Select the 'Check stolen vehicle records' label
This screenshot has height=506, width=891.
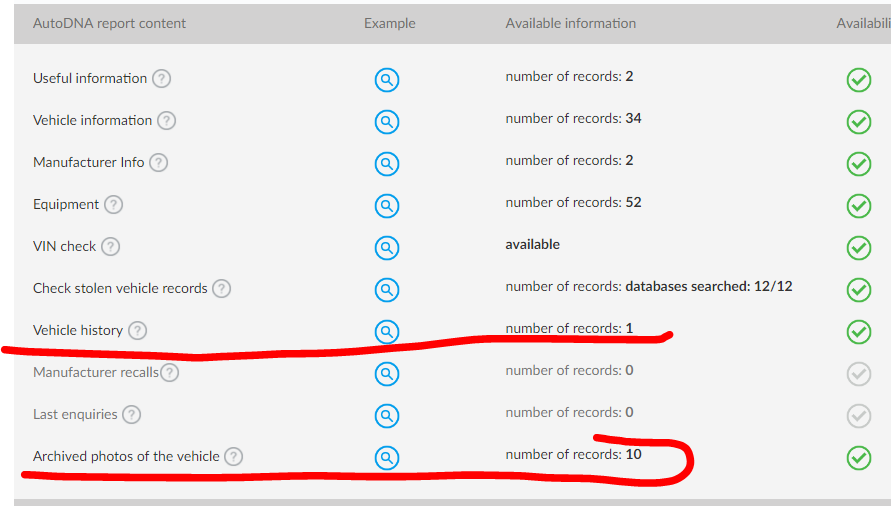click(120, 289)
